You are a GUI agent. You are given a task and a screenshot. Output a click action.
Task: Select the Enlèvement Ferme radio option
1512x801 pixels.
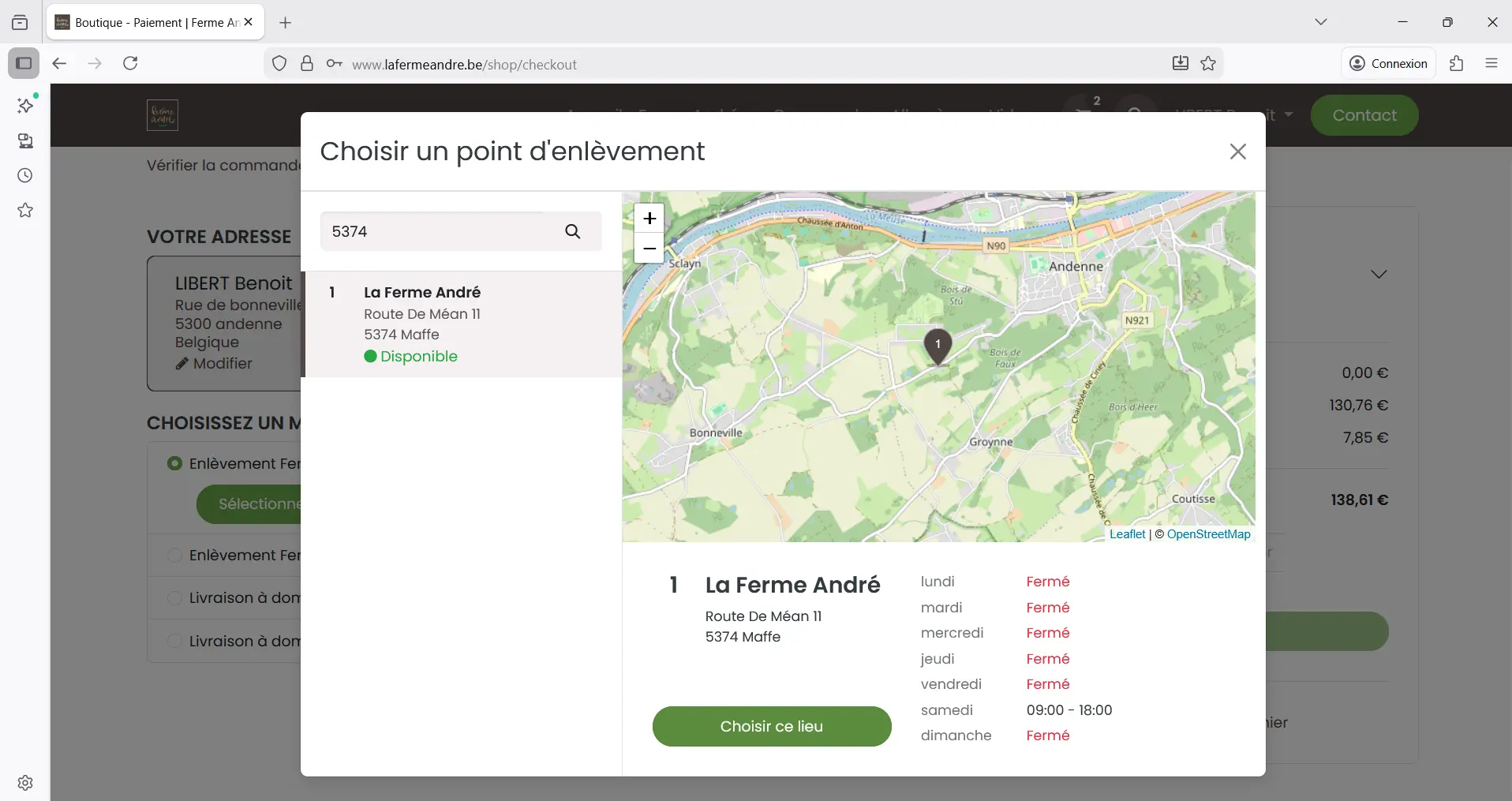pyautogui.click(x=175, y=463)
